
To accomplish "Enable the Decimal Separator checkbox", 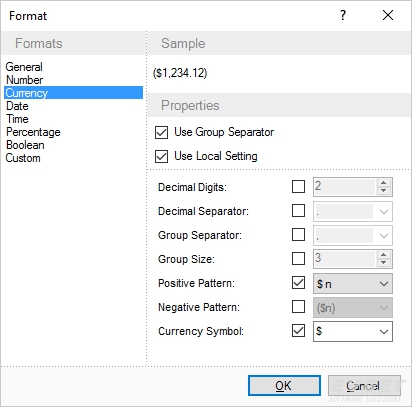I will 298,211.
